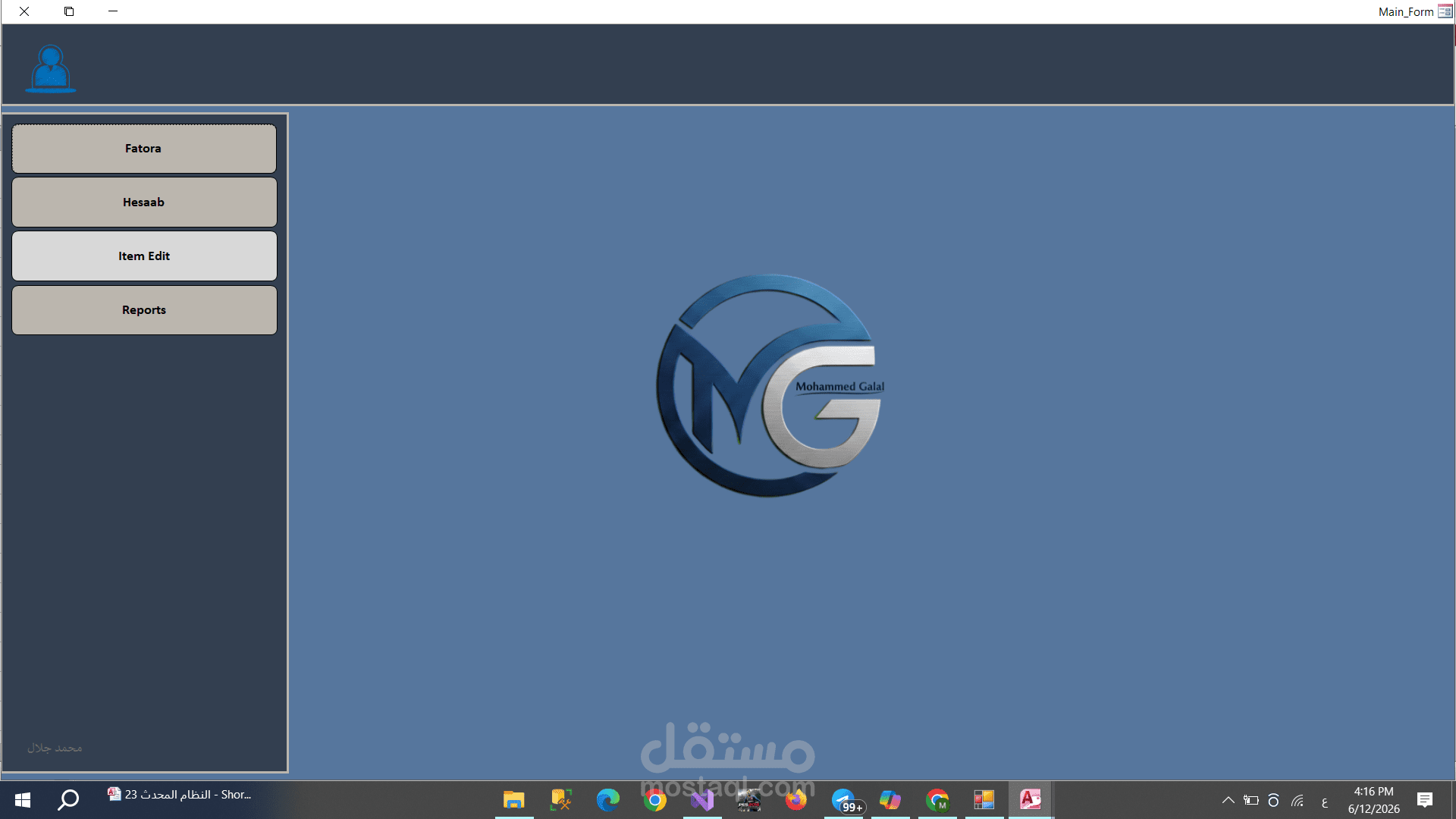Screen dimensions: 1456x819
Task: Open Google Chrome from the taskbar
Action: point(655,800)
